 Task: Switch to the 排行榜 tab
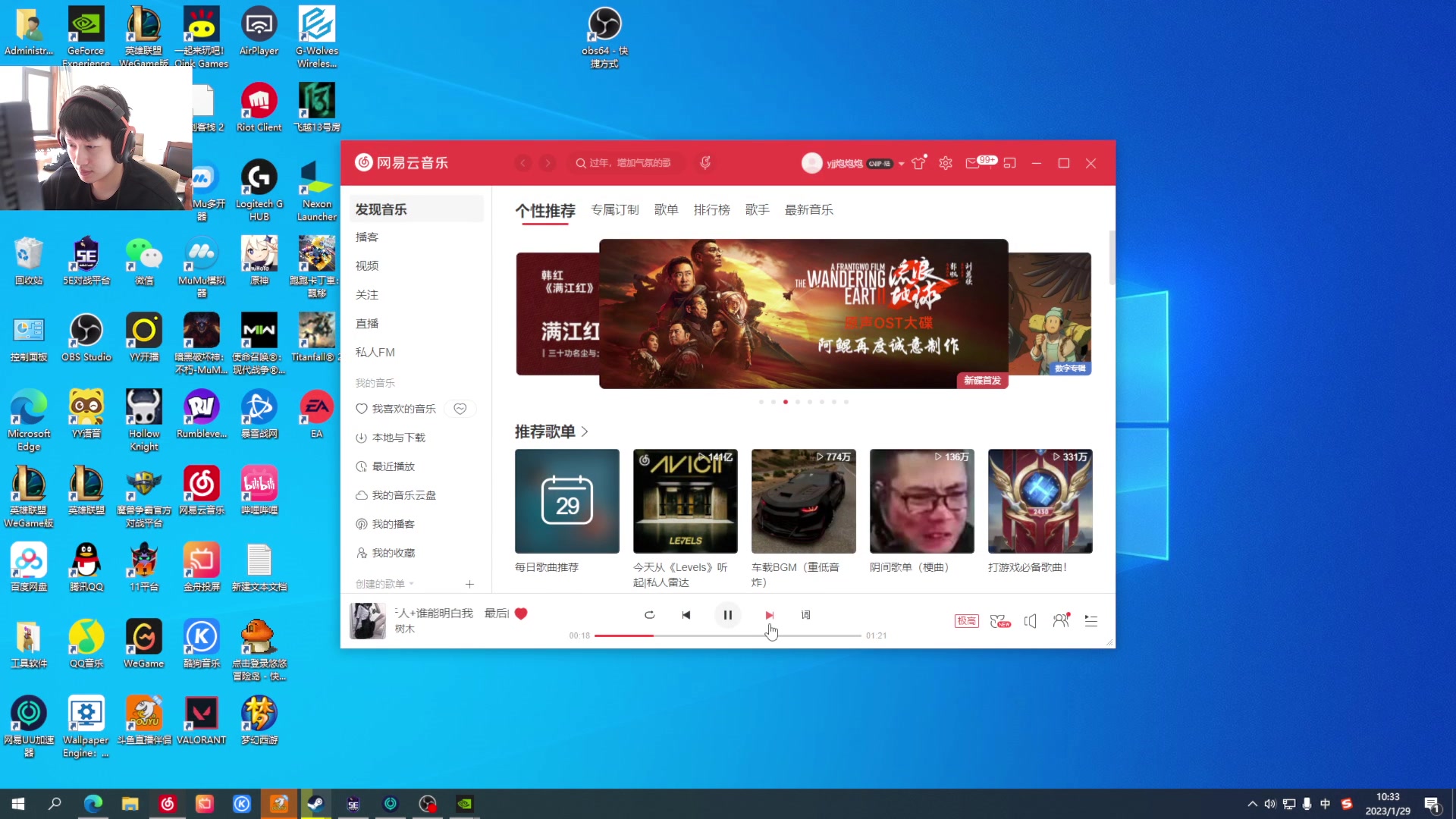pyautogui.click(x=711, y=210)
